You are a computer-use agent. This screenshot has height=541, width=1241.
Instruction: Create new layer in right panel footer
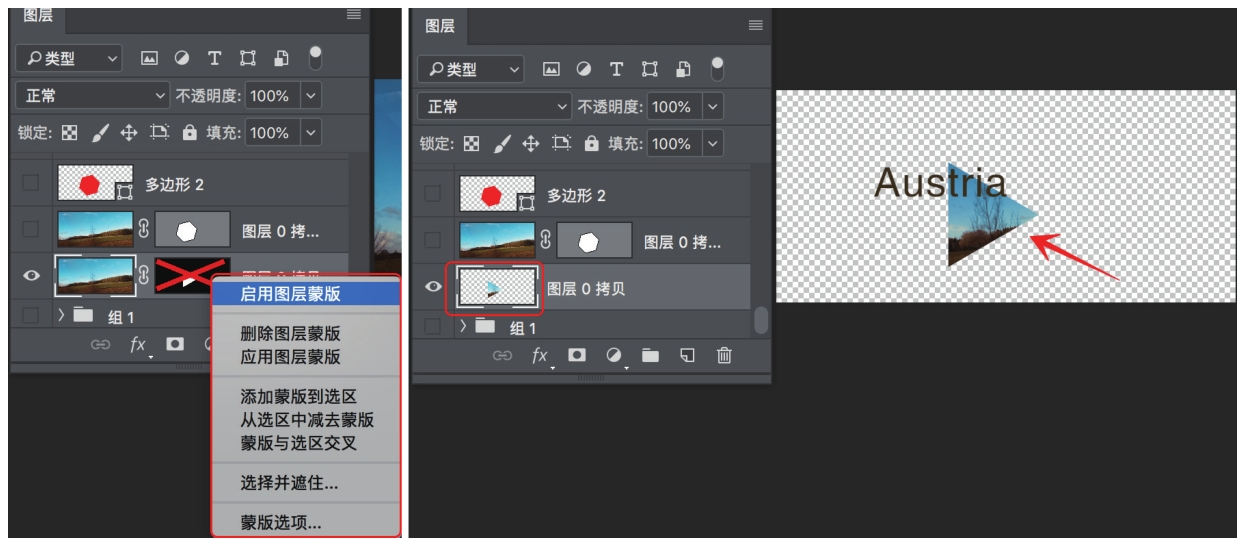(687, 356)
